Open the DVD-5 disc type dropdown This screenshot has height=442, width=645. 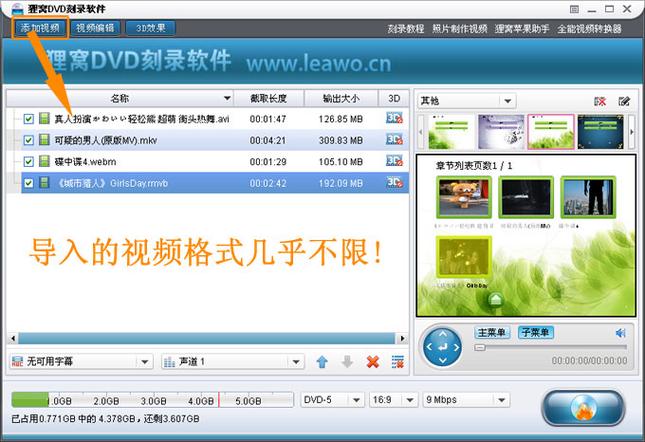click(x=332, y=400)
